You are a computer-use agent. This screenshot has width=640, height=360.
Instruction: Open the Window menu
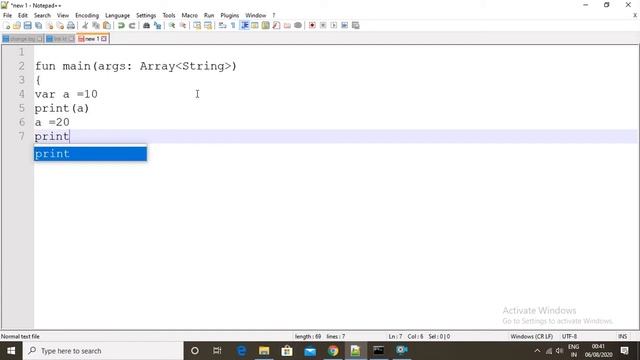(256, 15)
